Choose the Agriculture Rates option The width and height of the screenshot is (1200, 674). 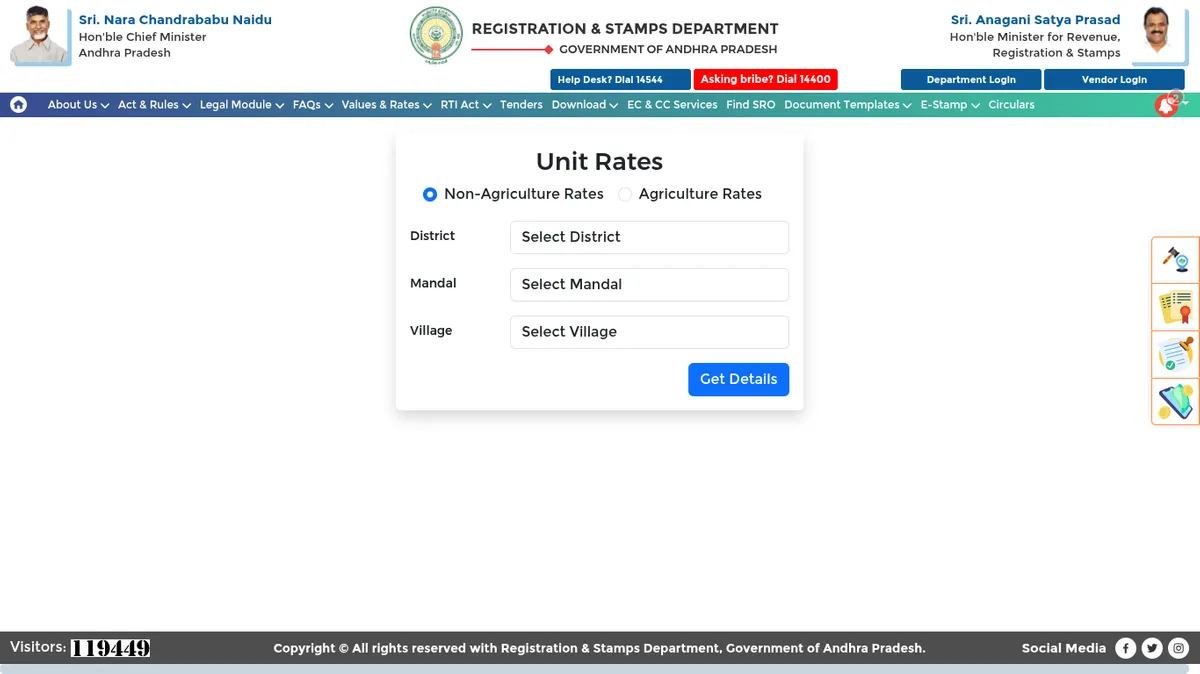click(624, 194)
